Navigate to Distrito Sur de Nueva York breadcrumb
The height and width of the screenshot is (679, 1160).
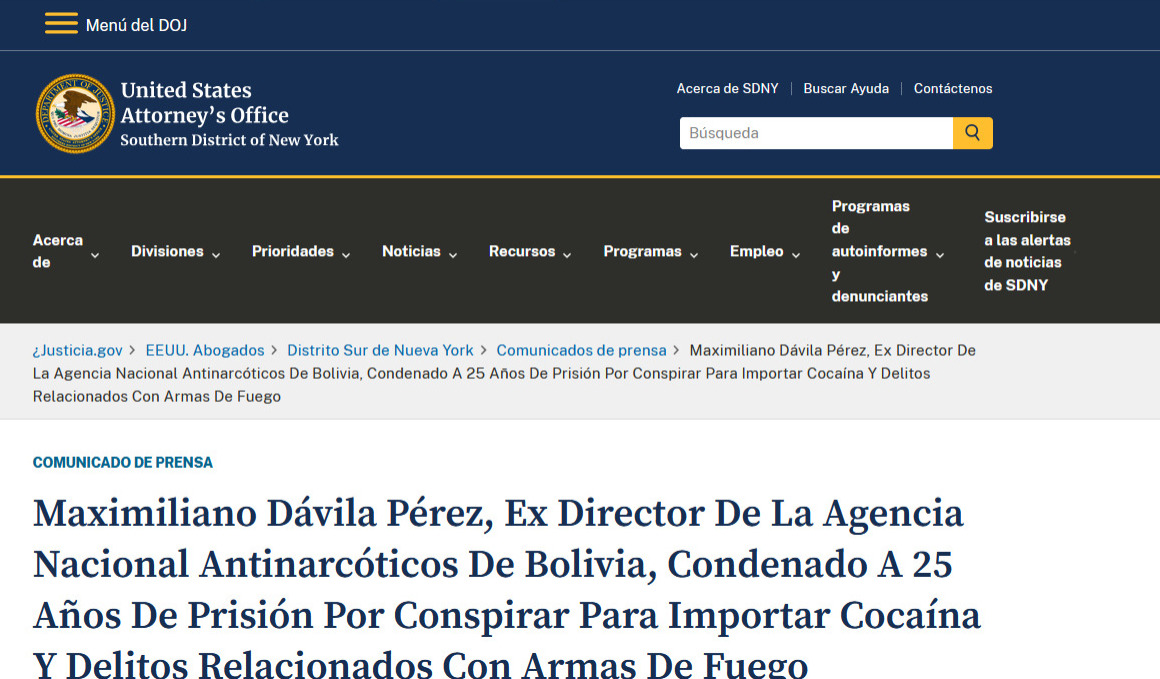(380, 350)
